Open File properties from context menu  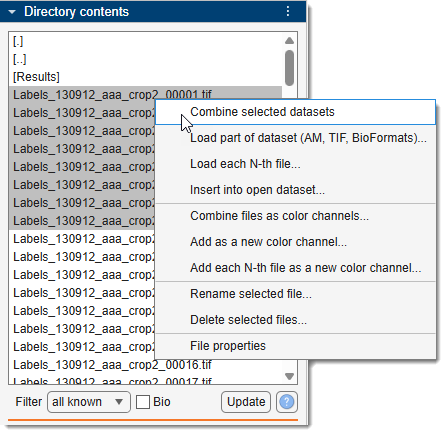click(296, 346)
